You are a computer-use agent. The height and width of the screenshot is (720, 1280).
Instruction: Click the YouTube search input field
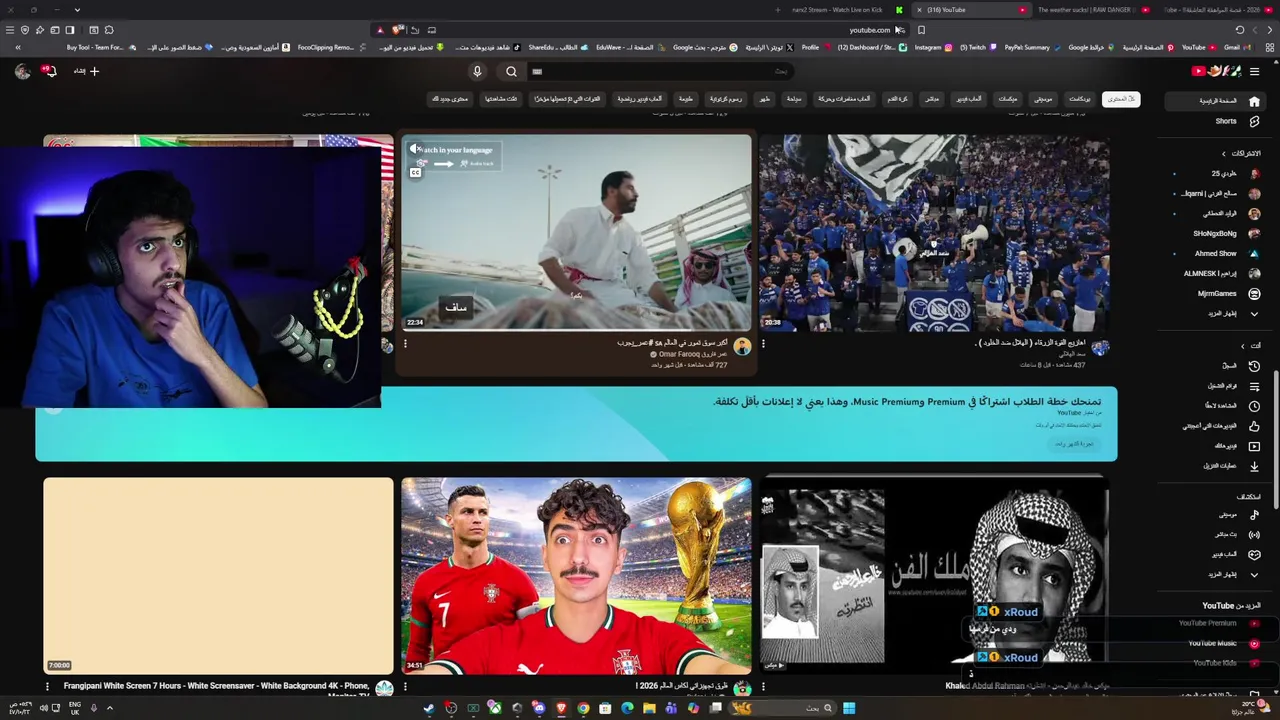(x=660, y=71)
